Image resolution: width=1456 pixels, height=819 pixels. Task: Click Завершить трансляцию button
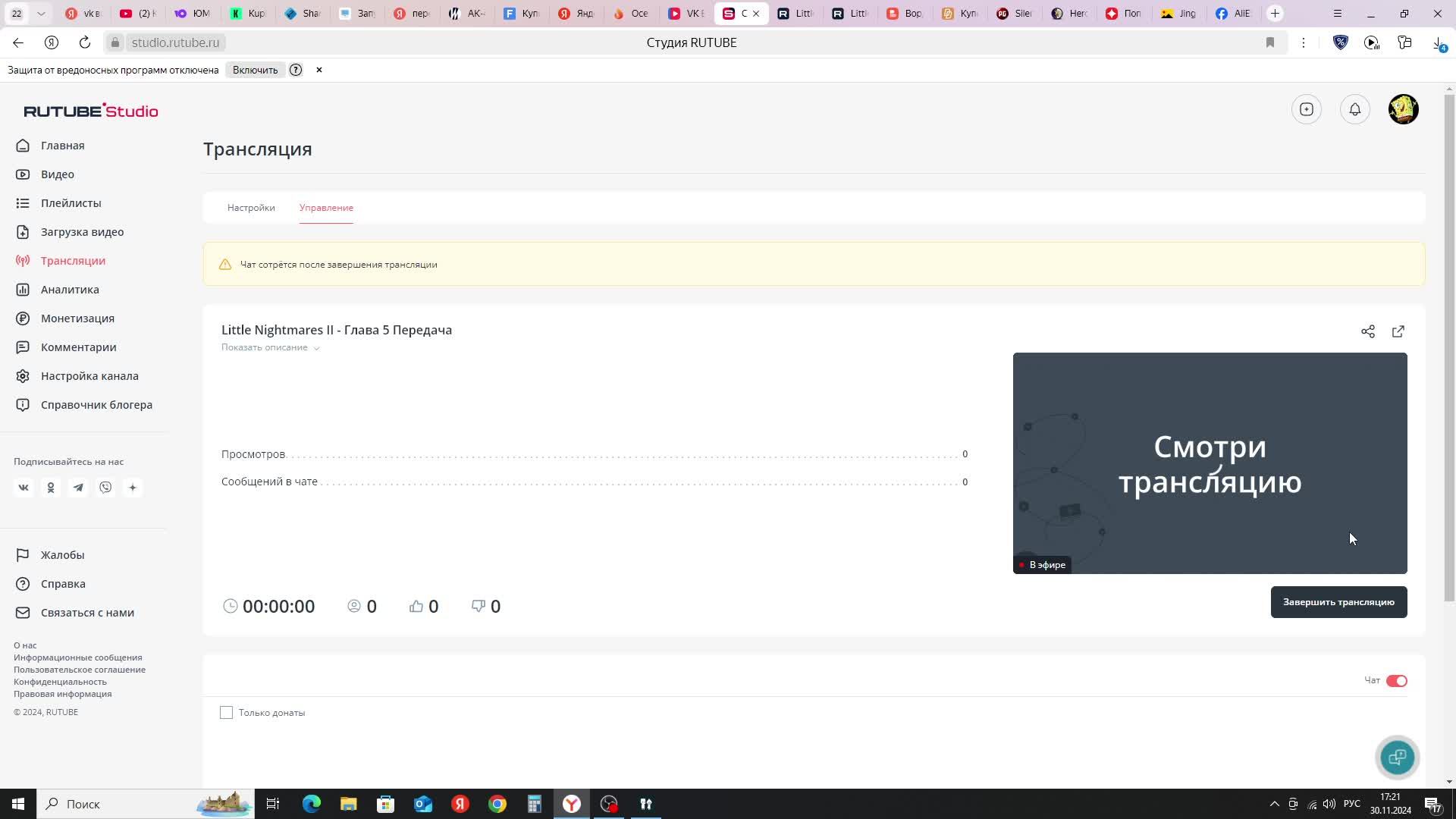point(1339,601)
